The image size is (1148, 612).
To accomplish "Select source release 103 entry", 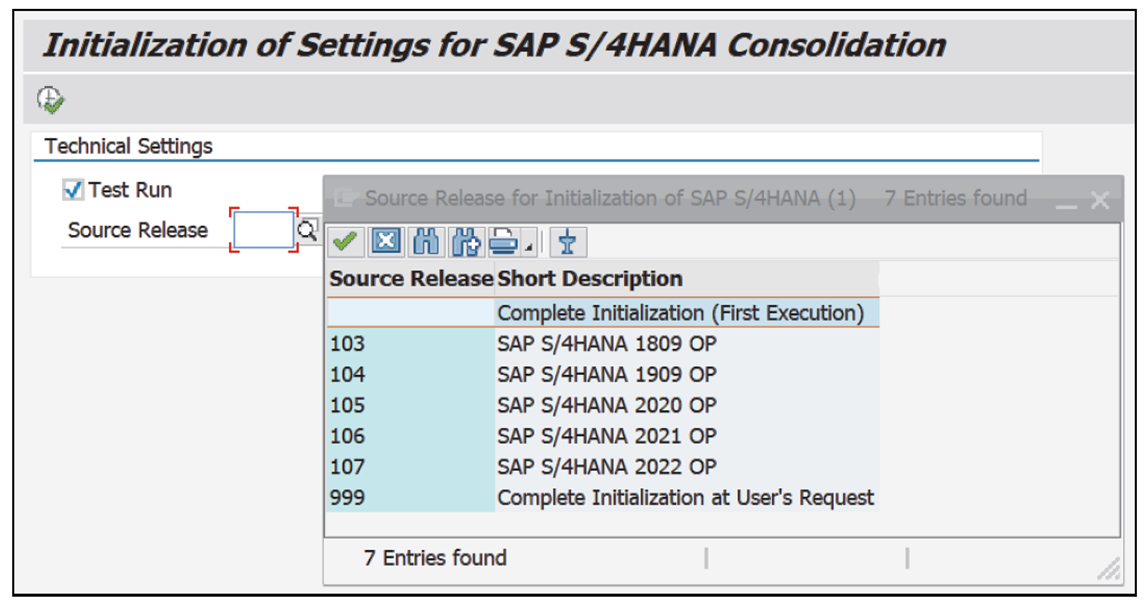I will [347, 343].
